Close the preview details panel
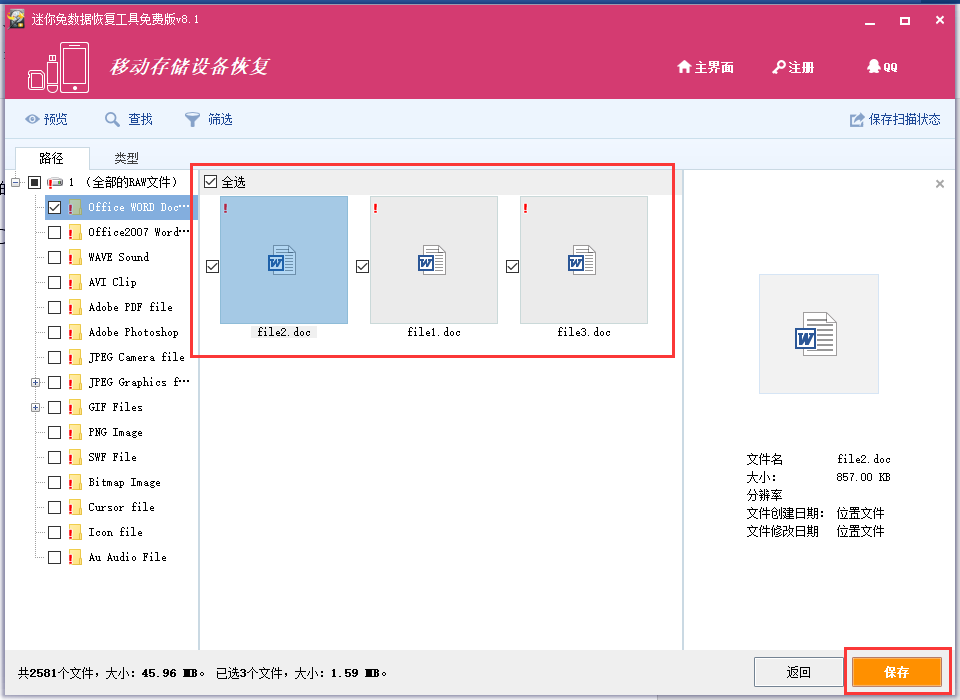Image resolution: width=960 pixels, height=700 pixels. (940, 184)
